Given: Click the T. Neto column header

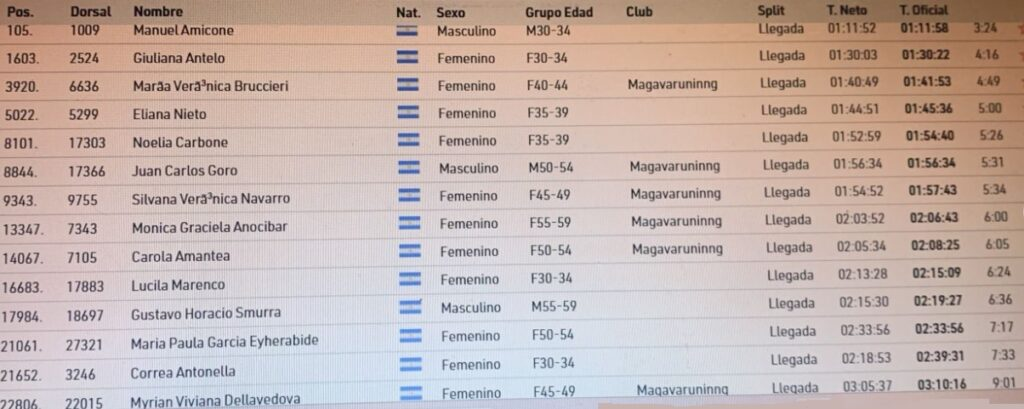Looking at the screenshot, I should 847,10.
